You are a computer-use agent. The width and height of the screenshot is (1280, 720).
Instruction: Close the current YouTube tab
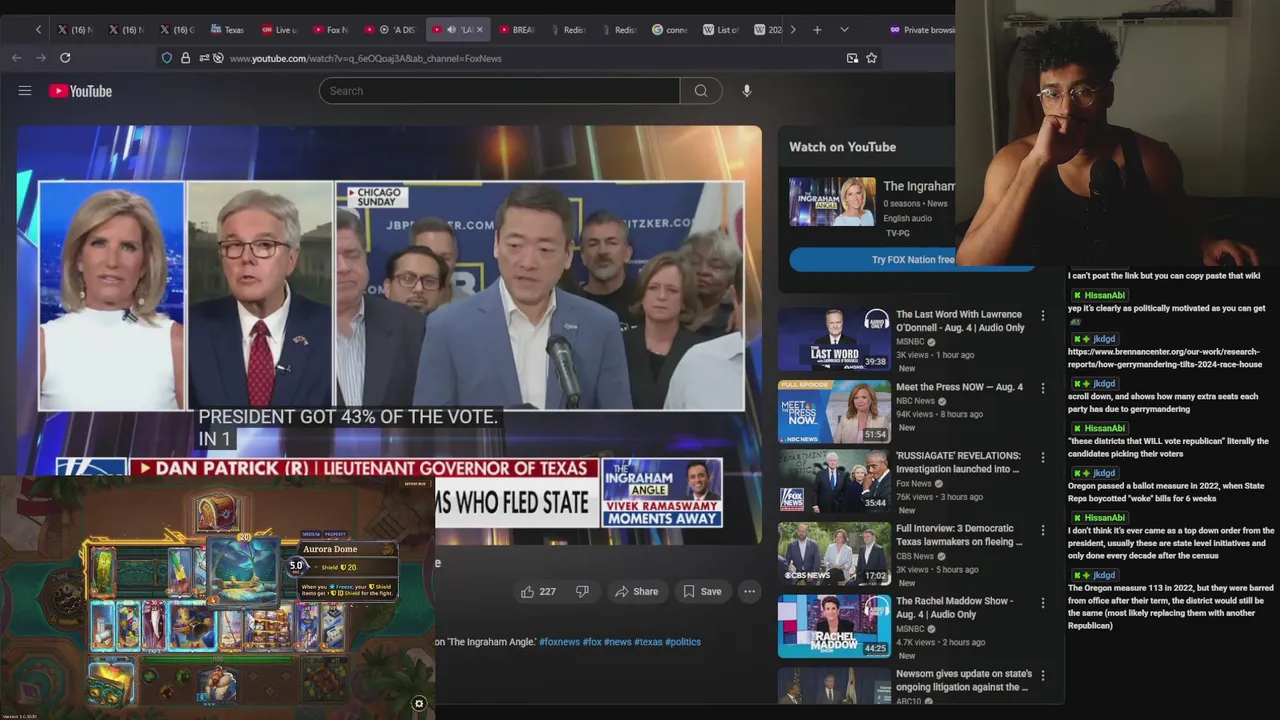point(479,30)
